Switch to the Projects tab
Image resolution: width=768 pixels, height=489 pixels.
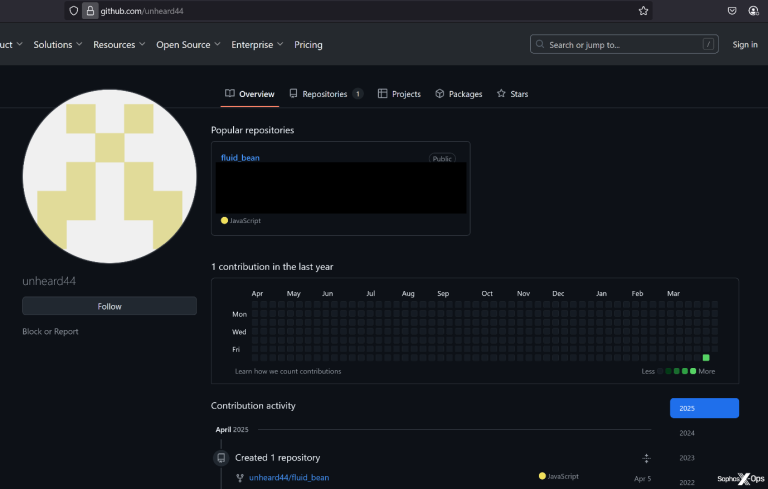tap(399, 94)
